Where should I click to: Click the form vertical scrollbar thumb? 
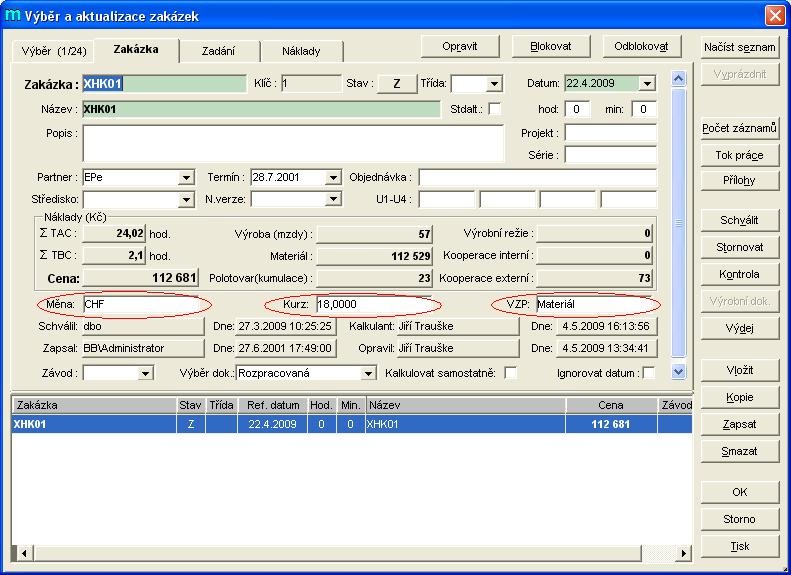point(679,222)
